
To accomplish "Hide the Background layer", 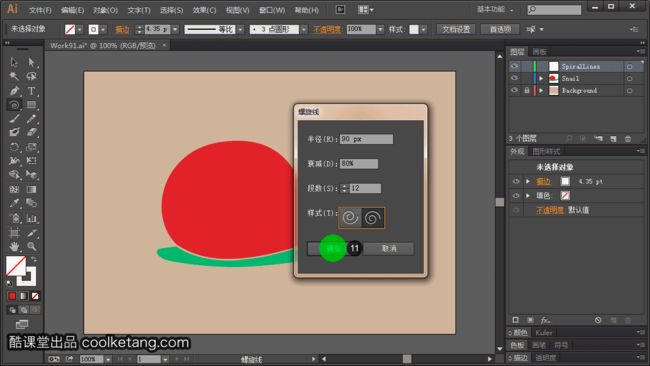I will (x=514, y=90).
